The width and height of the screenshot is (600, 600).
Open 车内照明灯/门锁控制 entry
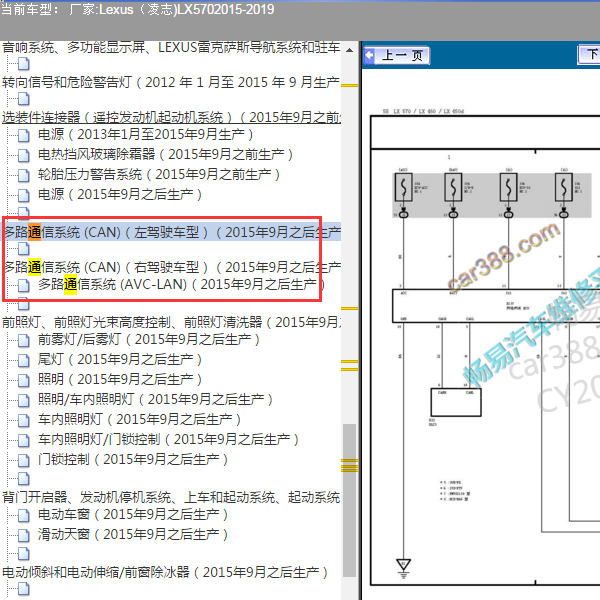168,439
